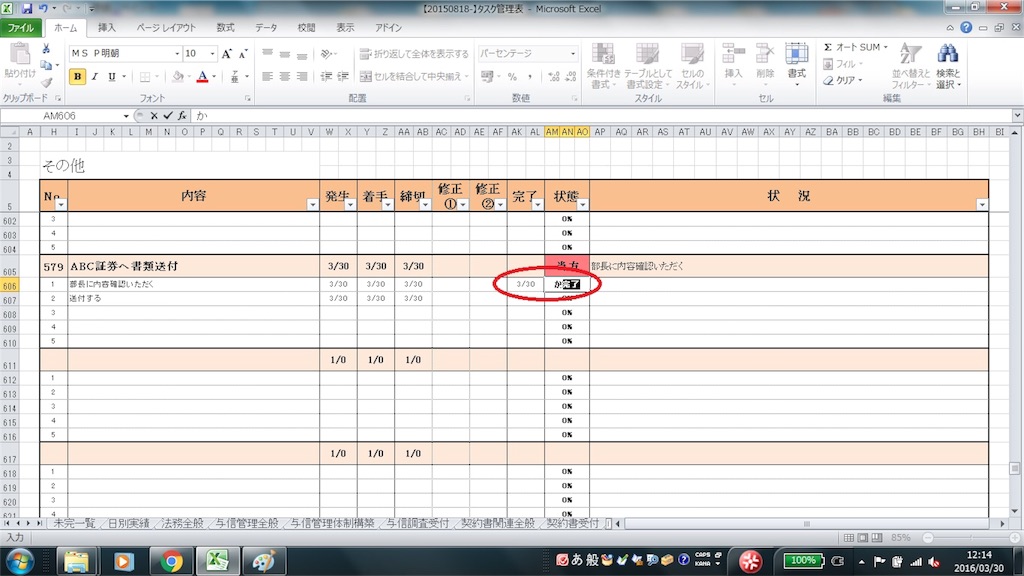Open the number format パーセンテージ dropdown
Viewport: 1024px width, 576px height.
click(573, 54)
